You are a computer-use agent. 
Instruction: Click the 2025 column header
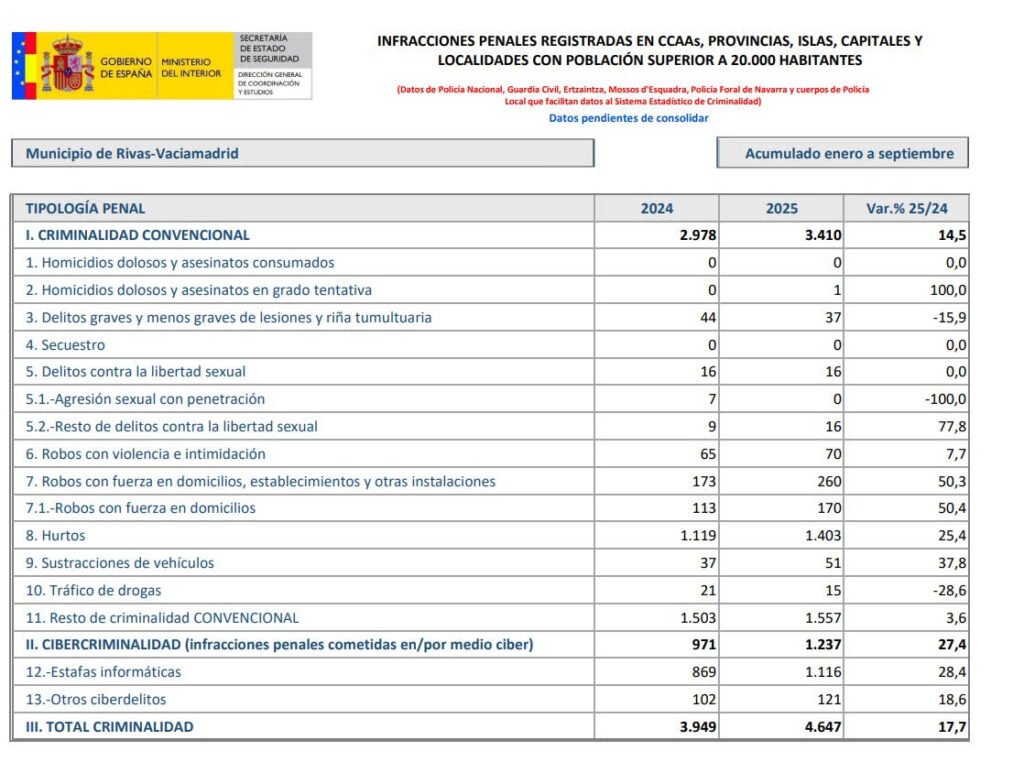pos(781,208)
